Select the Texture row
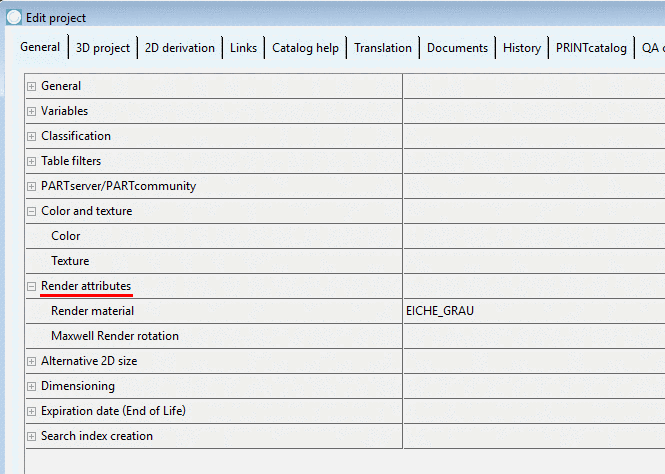This screenshot has width=665, height=474. pos(214,261)
